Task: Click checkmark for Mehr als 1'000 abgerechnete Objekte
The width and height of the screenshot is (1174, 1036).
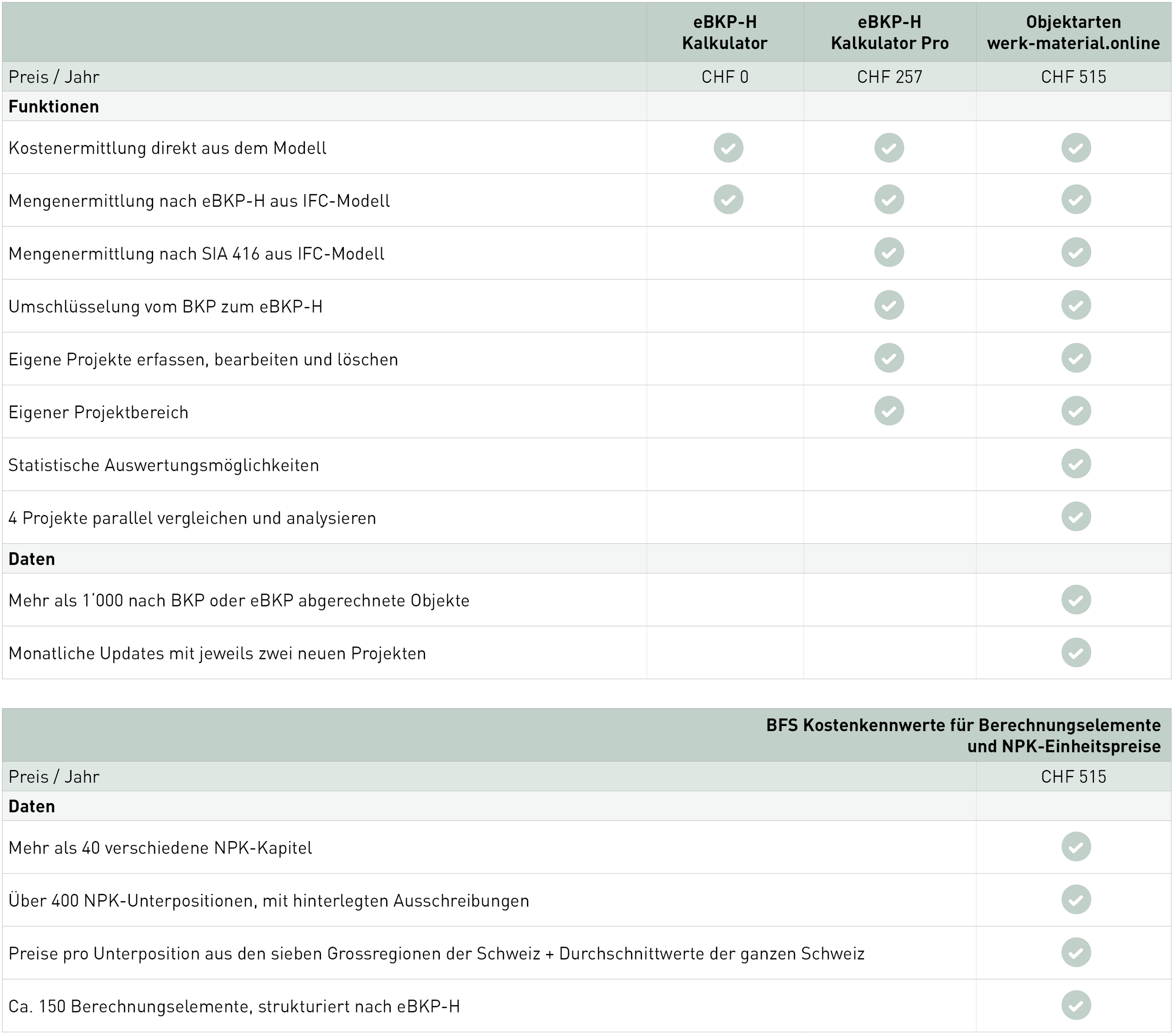Action: 1076,599
